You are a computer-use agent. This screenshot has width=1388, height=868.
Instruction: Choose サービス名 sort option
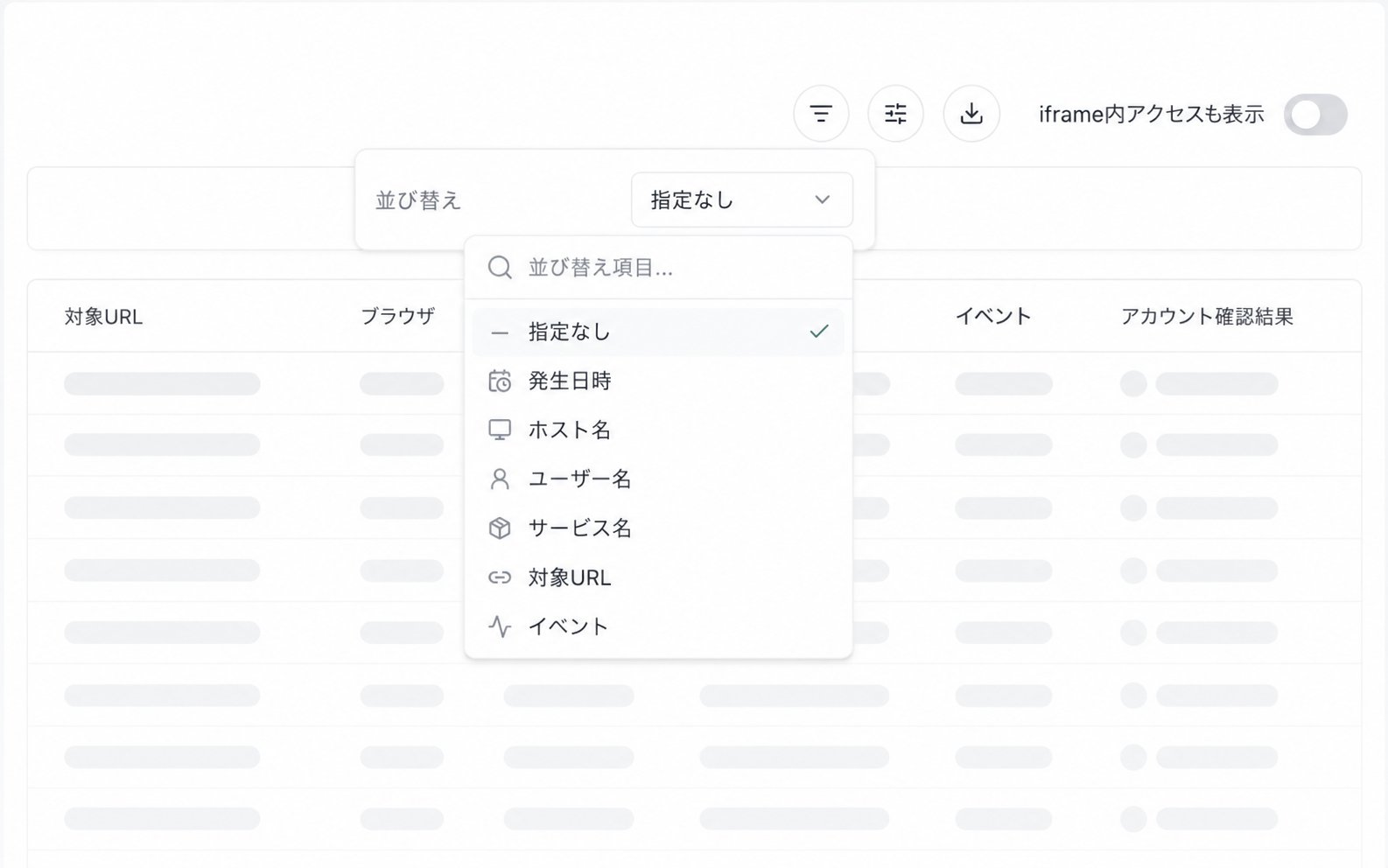click(658, 528)
